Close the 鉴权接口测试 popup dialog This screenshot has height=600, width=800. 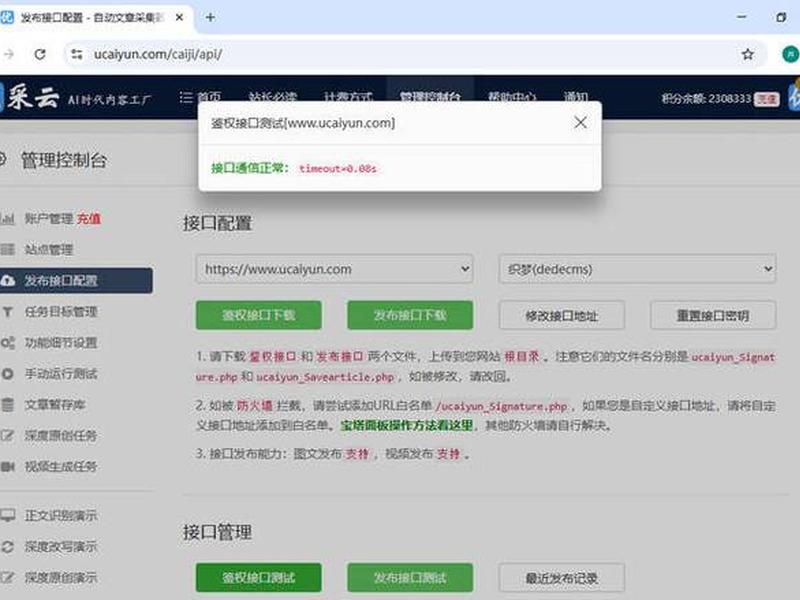coord(580,122)
